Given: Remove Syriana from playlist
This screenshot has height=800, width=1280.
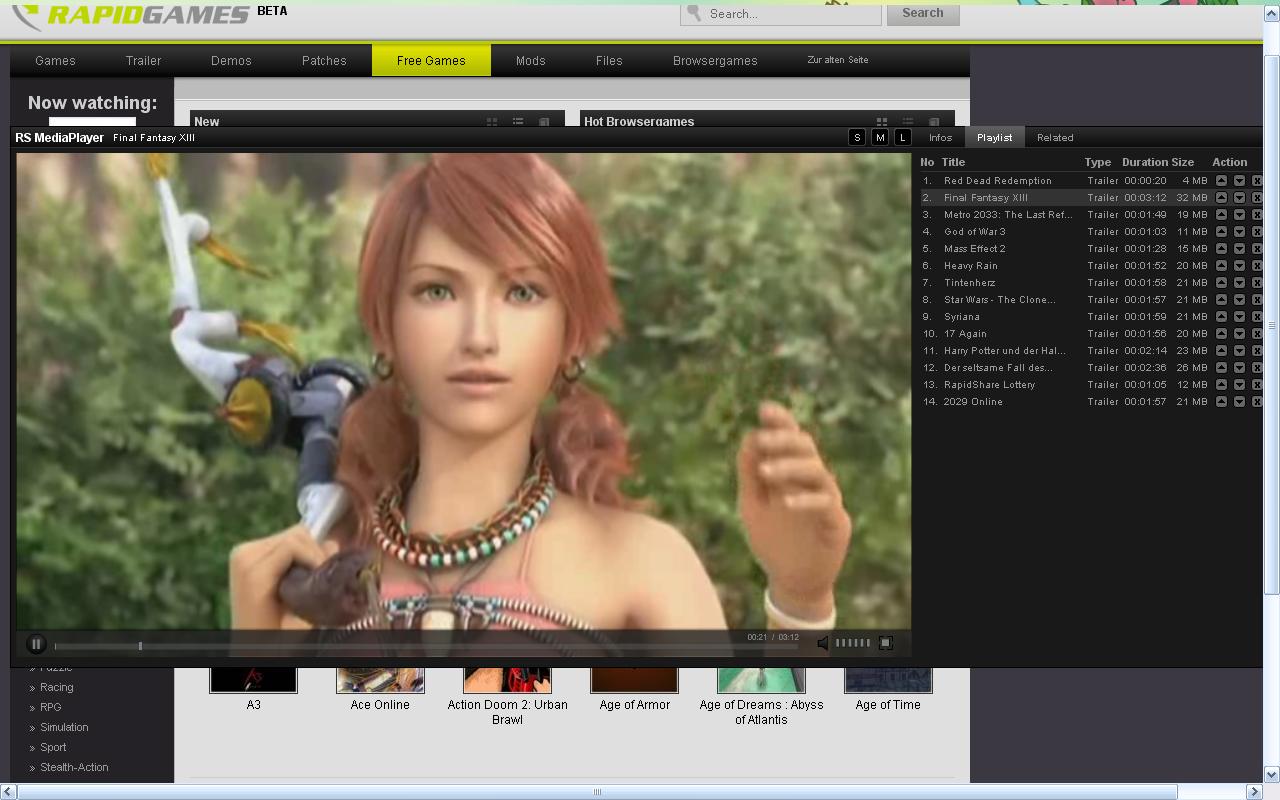Looking at the screenshot, I should tap(1257, 317).
